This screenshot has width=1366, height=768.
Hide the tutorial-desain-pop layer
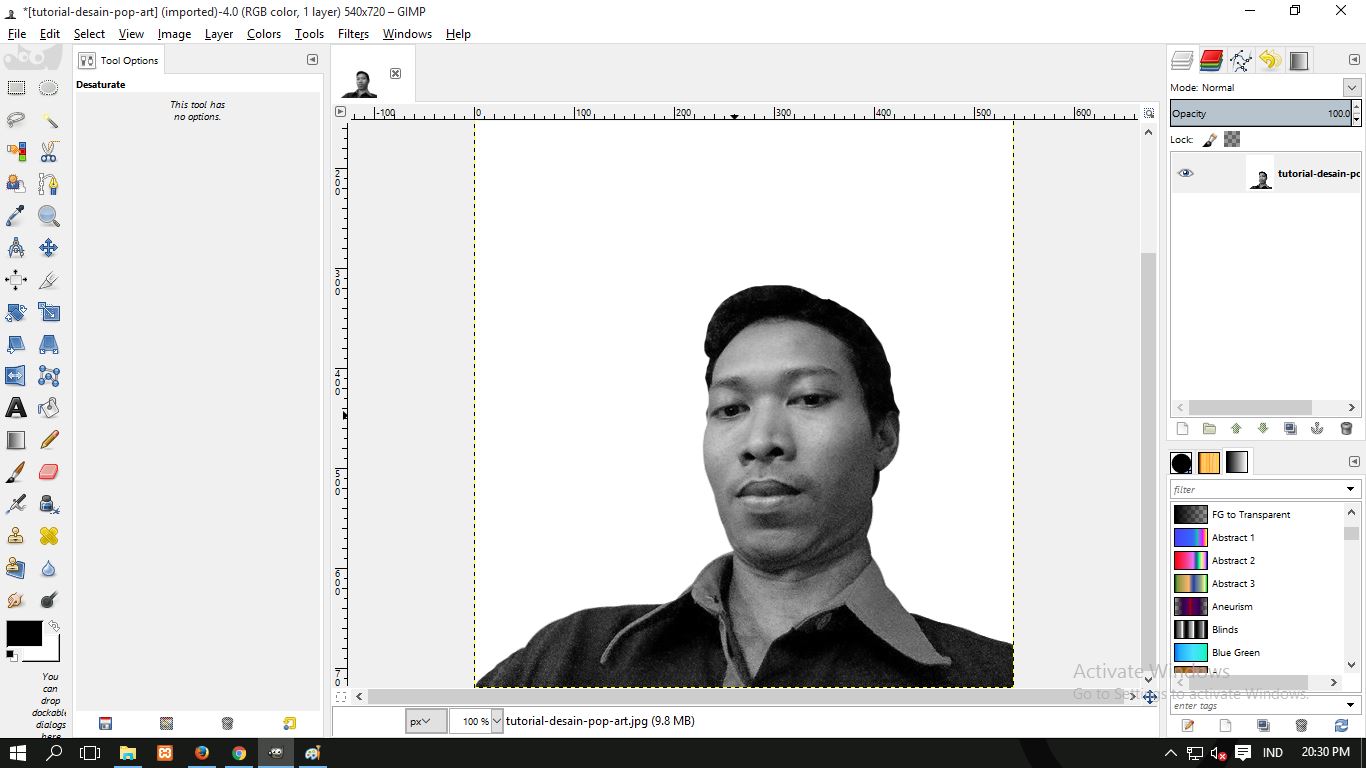[1186, 173]
